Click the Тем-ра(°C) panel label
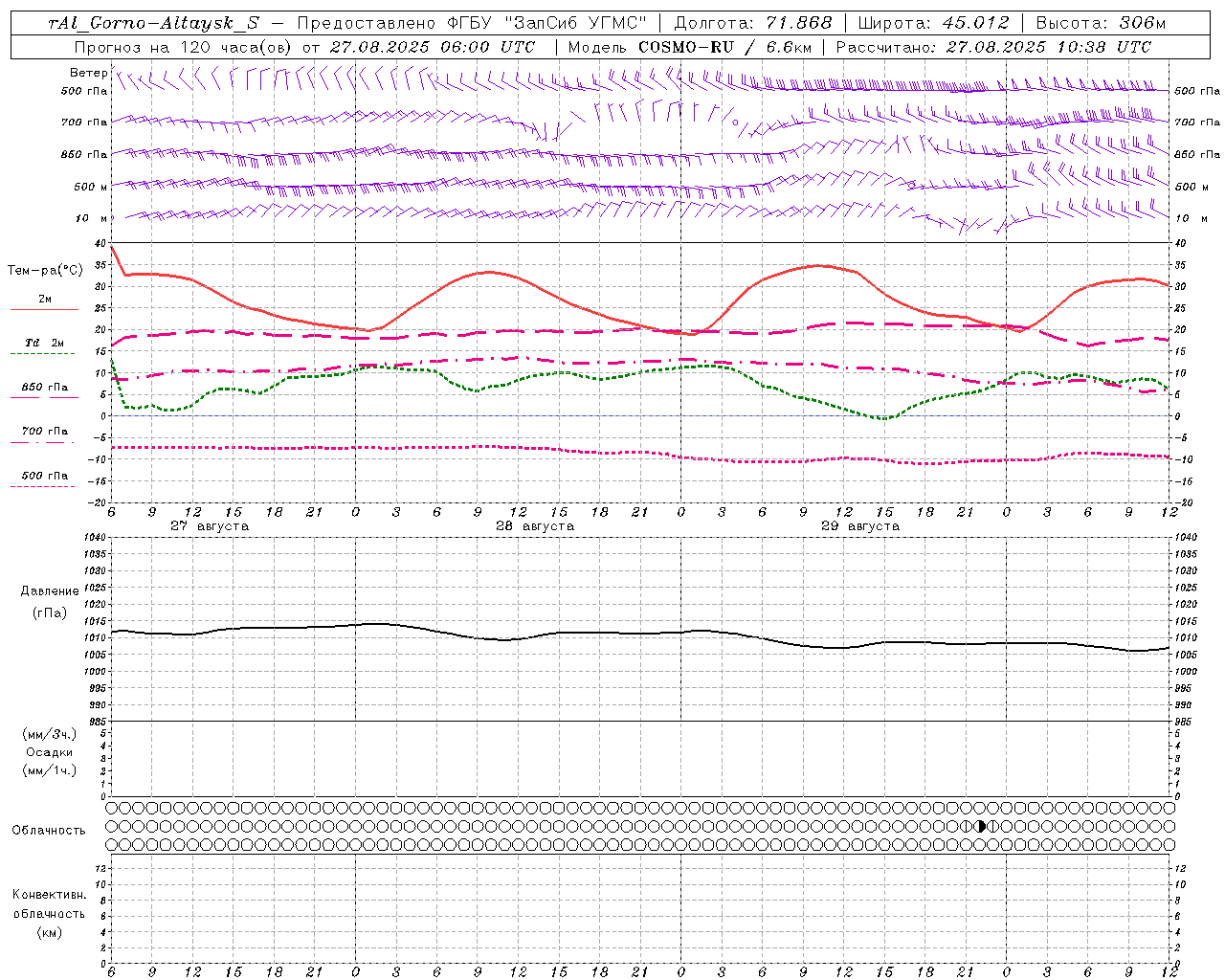The height and width of the screenshot is (980, 1225). (x=45, y=271)
